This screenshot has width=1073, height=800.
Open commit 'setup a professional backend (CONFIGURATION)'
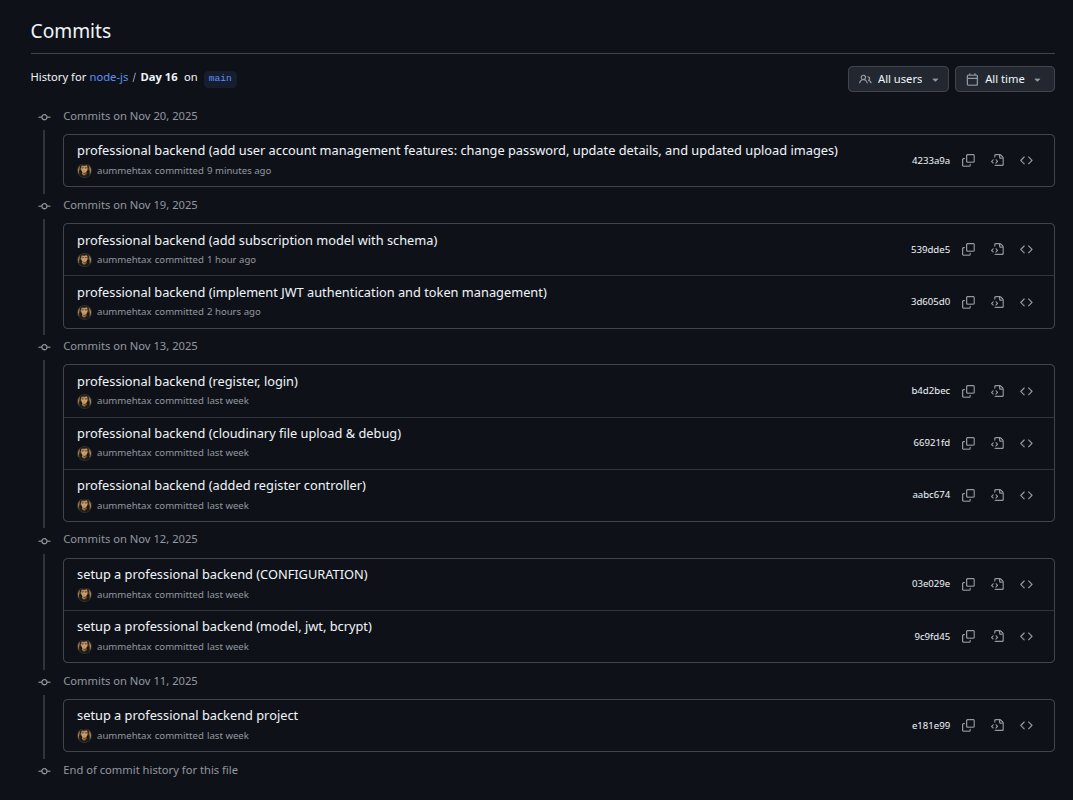(x=222, y=574)
